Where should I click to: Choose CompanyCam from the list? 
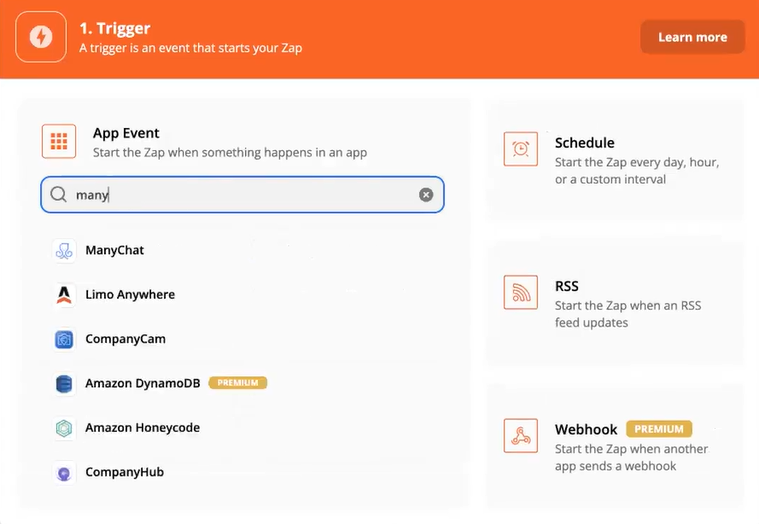125,339
